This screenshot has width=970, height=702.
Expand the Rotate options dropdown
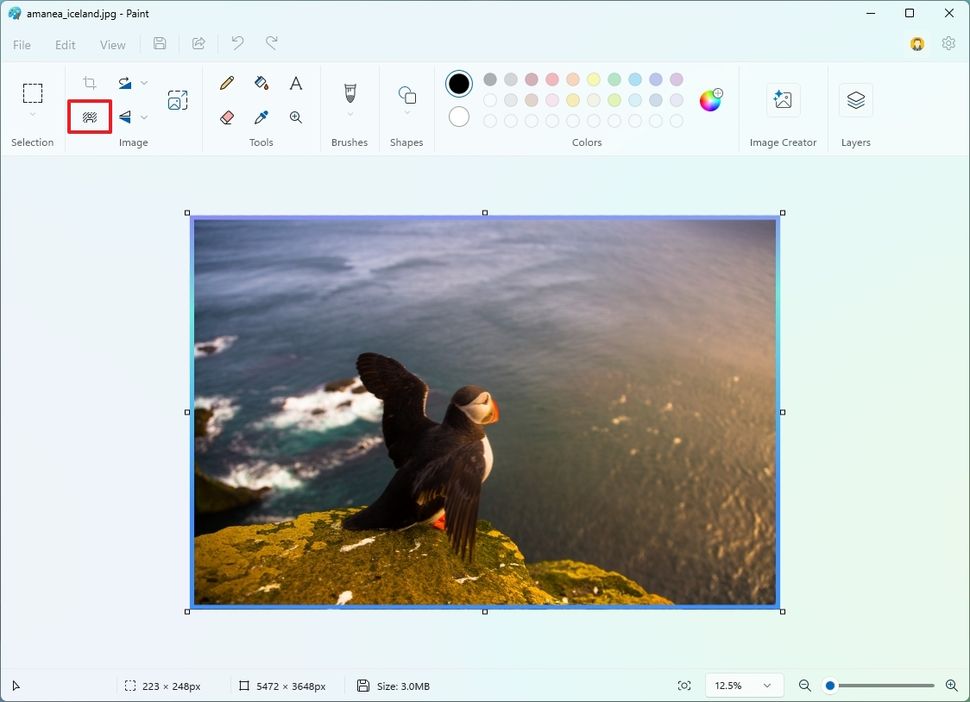click(143, 83)
